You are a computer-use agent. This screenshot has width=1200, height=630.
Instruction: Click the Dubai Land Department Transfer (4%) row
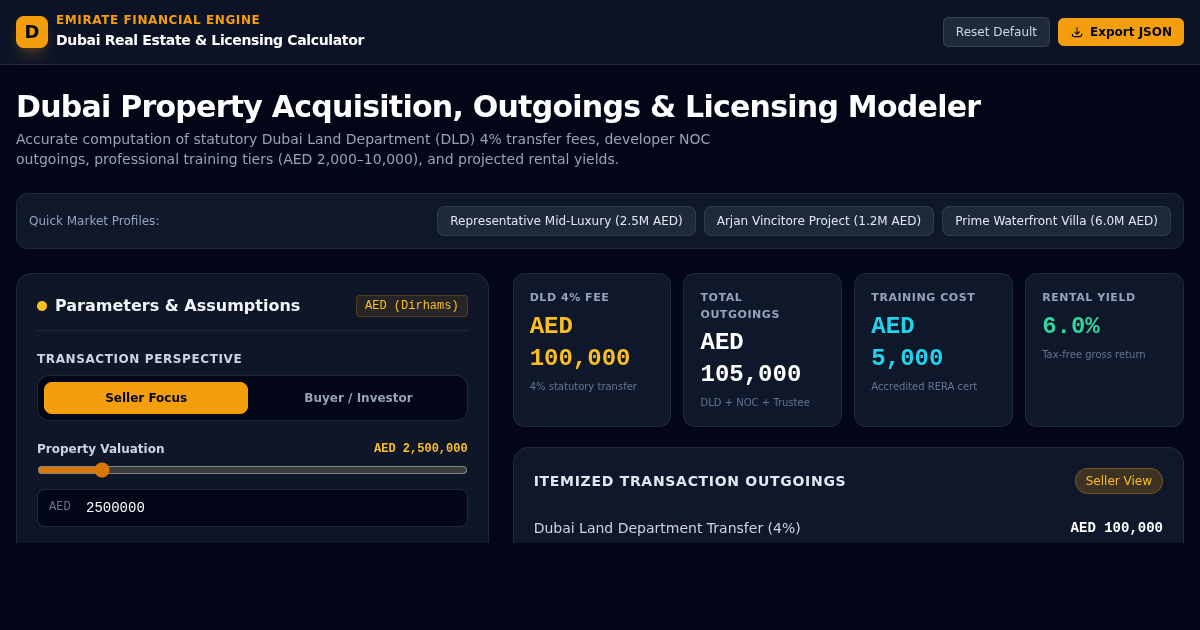pyautogui.click(x=848, y=528)
